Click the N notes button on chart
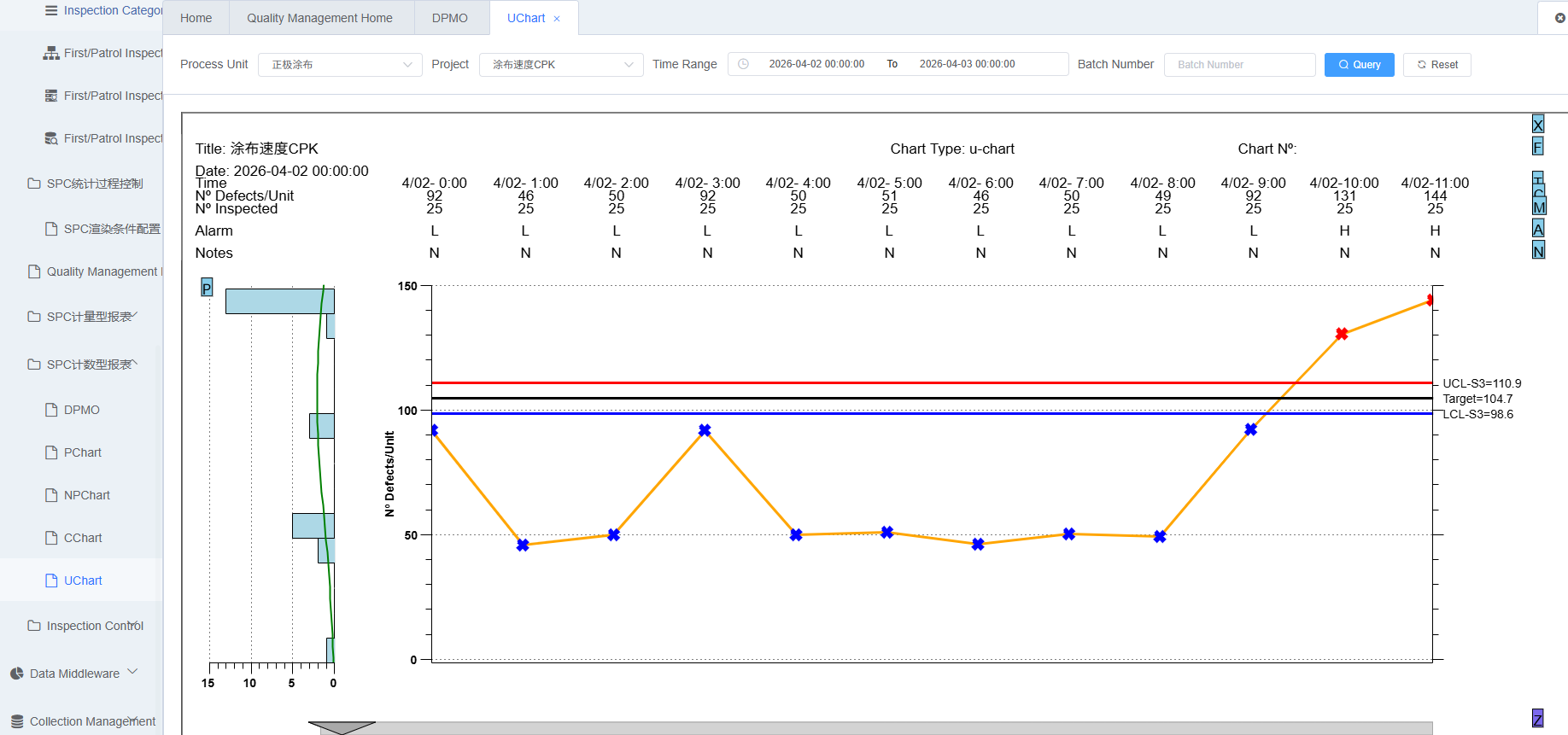1568x735 pixels. point(1538,251)
